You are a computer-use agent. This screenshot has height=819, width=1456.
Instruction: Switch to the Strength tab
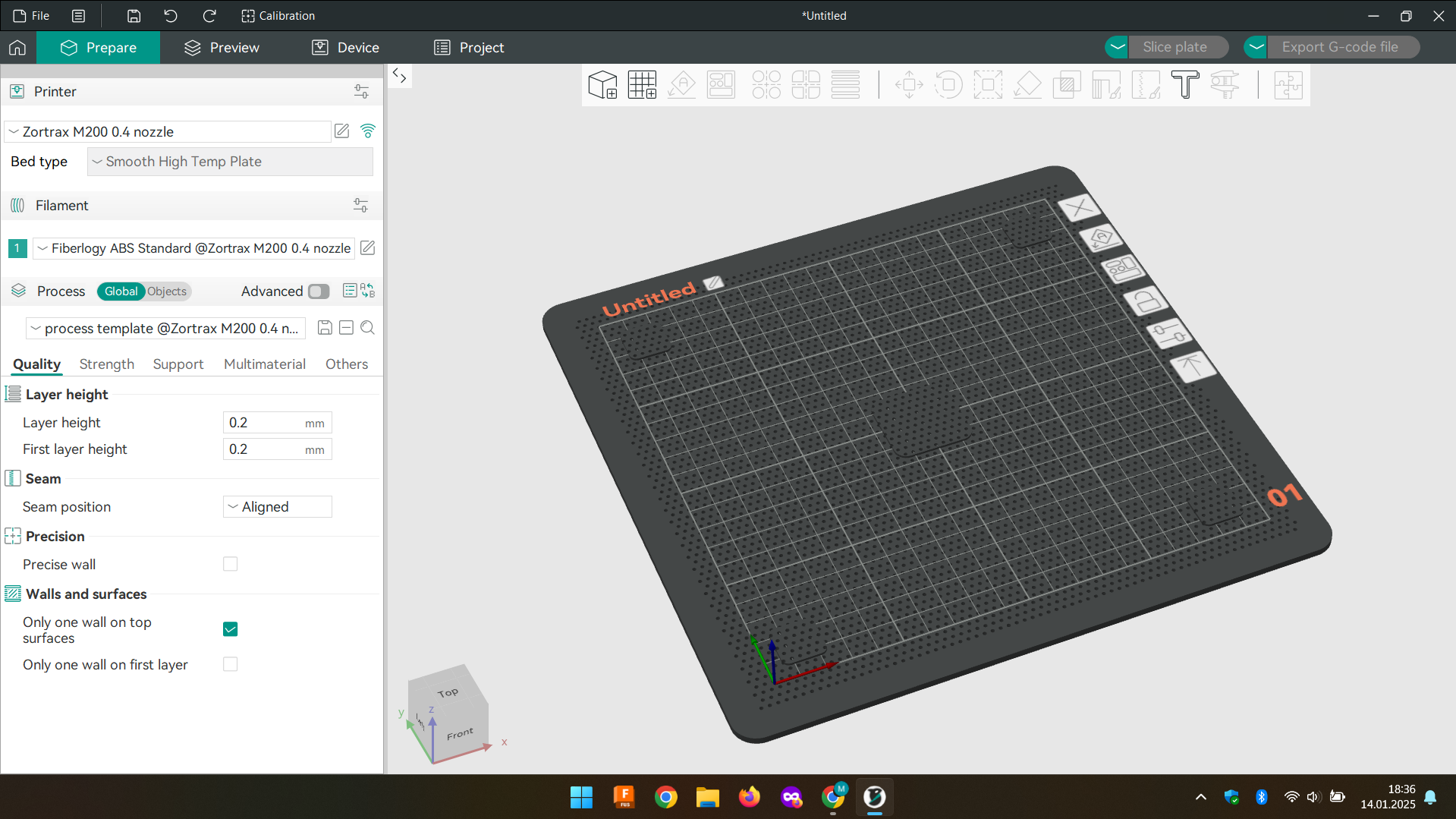pyautogui.click(x=106, y=364)
